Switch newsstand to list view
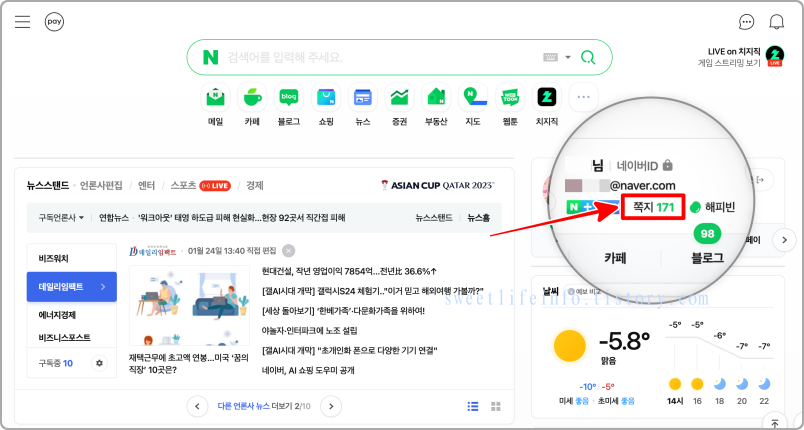Screen dimensions: 804x430 (x=473, y=406)
